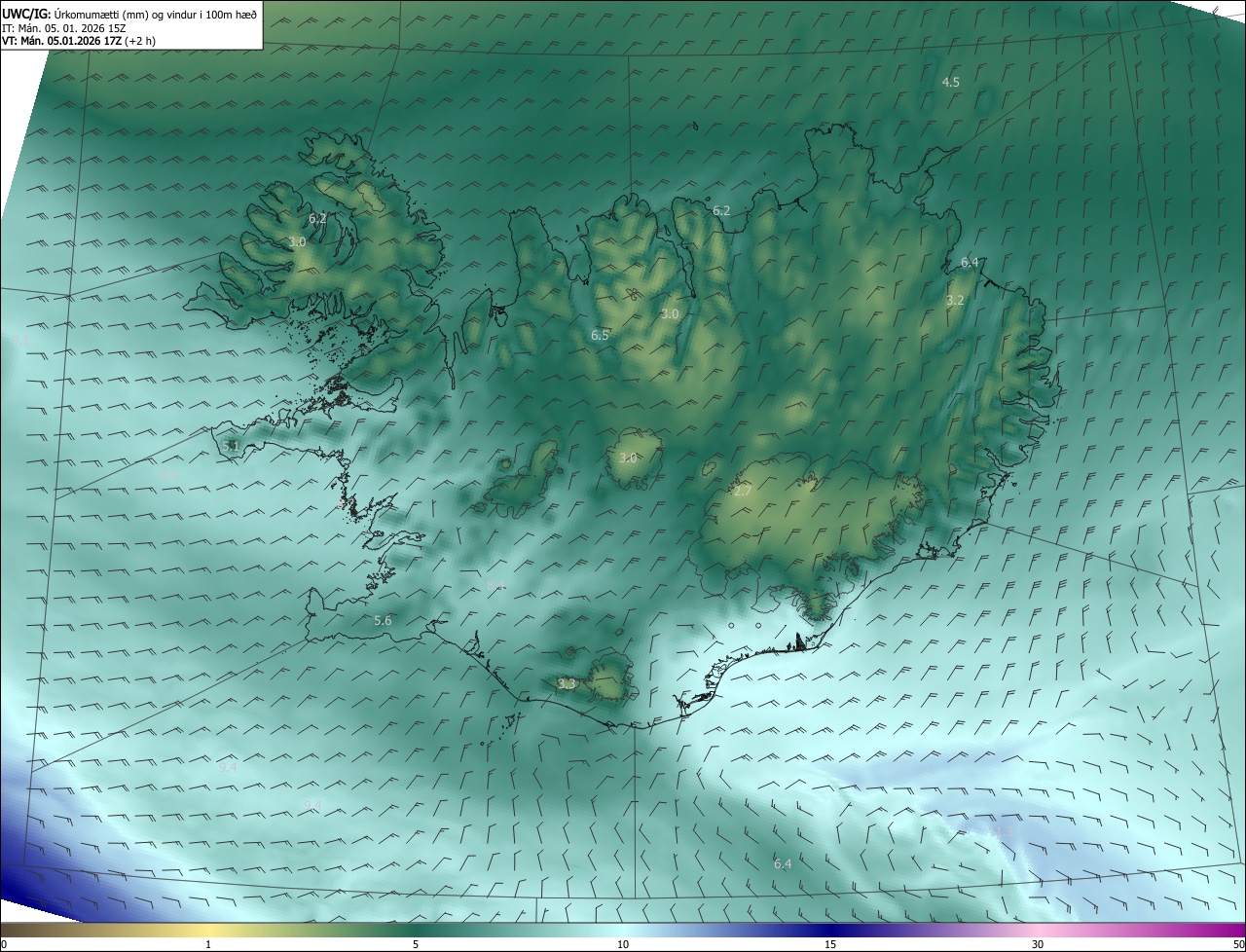This screenshot has width=1246, height=952.
Task: Click the '1' tick label on the colour scale
Action: point(208,944)
